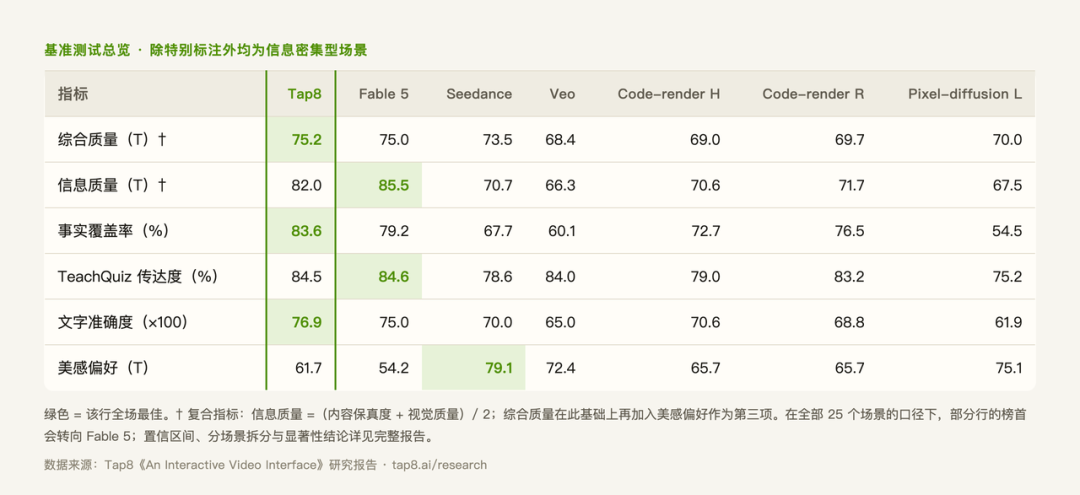The image size is (1080, 495).
Task: Select 84.5 in the Tap8 column
Action: tap(307, 277)
